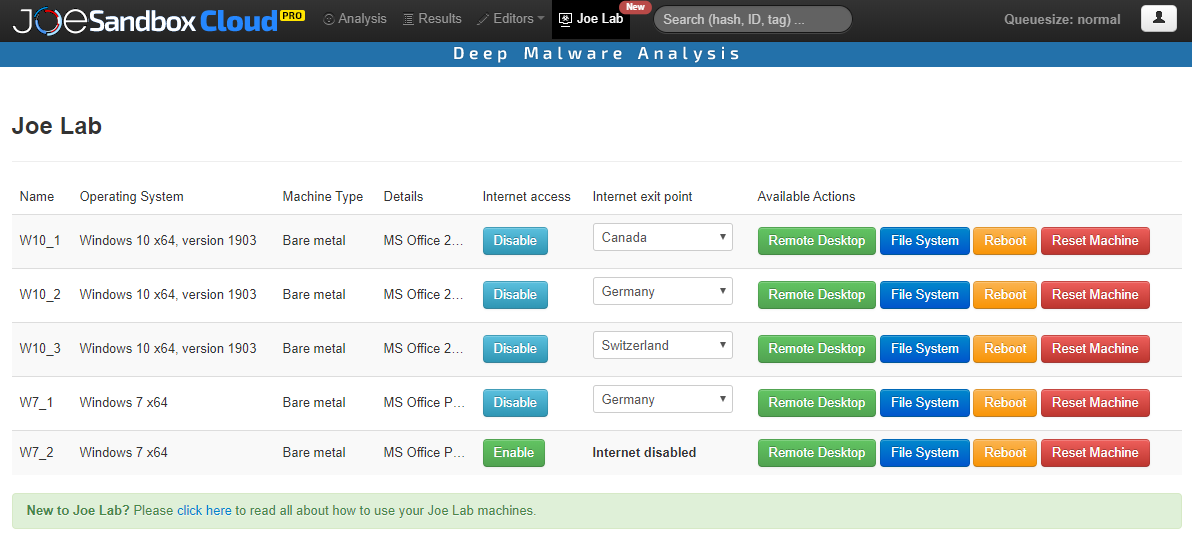Screen dimensions: 1192x539
Task: Disable internet access for W10_1
Action: [x=515, y=241]
